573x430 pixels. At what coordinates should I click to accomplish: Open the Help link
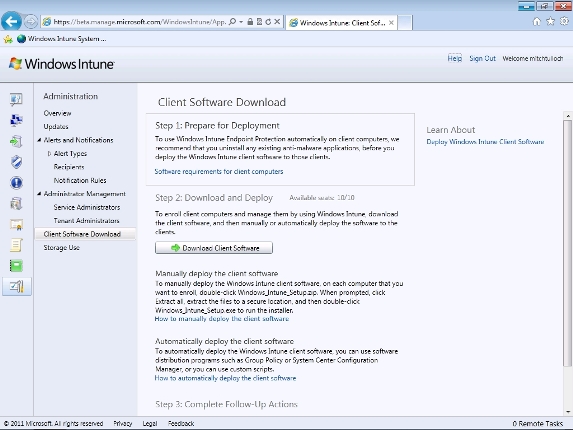click(455, 58)
